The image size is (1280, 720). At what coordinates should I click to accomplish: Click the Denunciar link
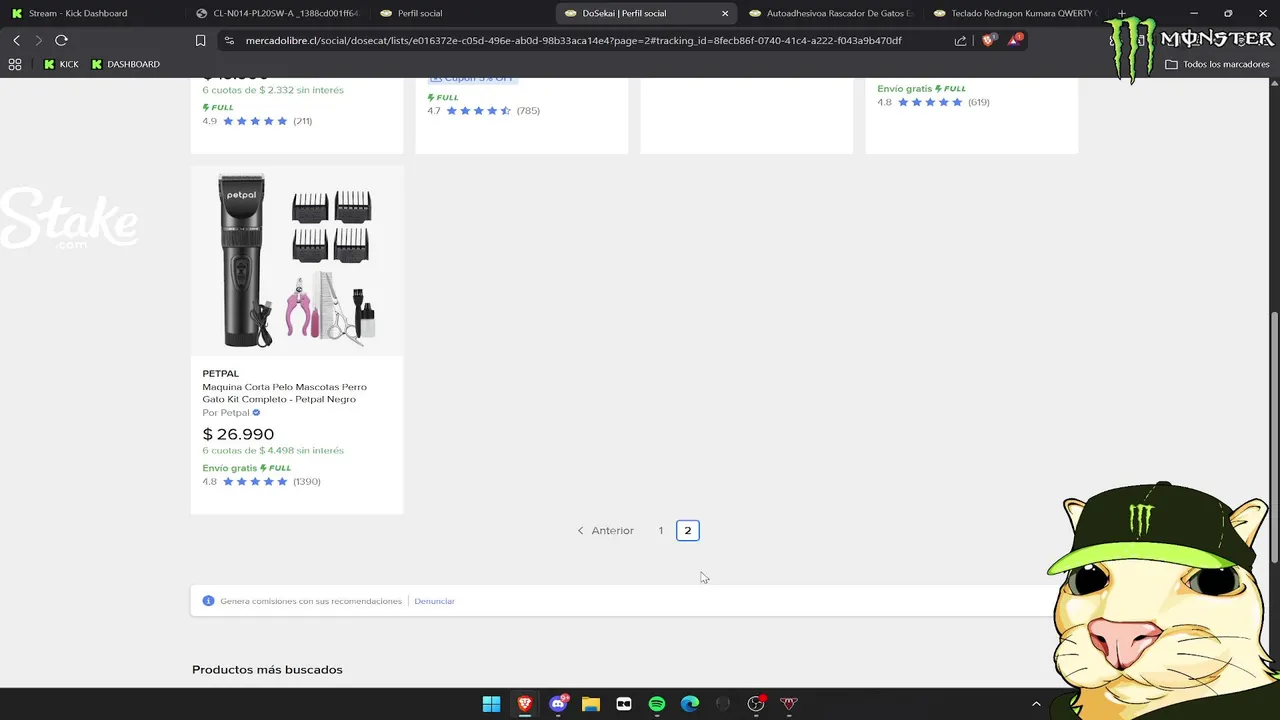coord(434,601)
